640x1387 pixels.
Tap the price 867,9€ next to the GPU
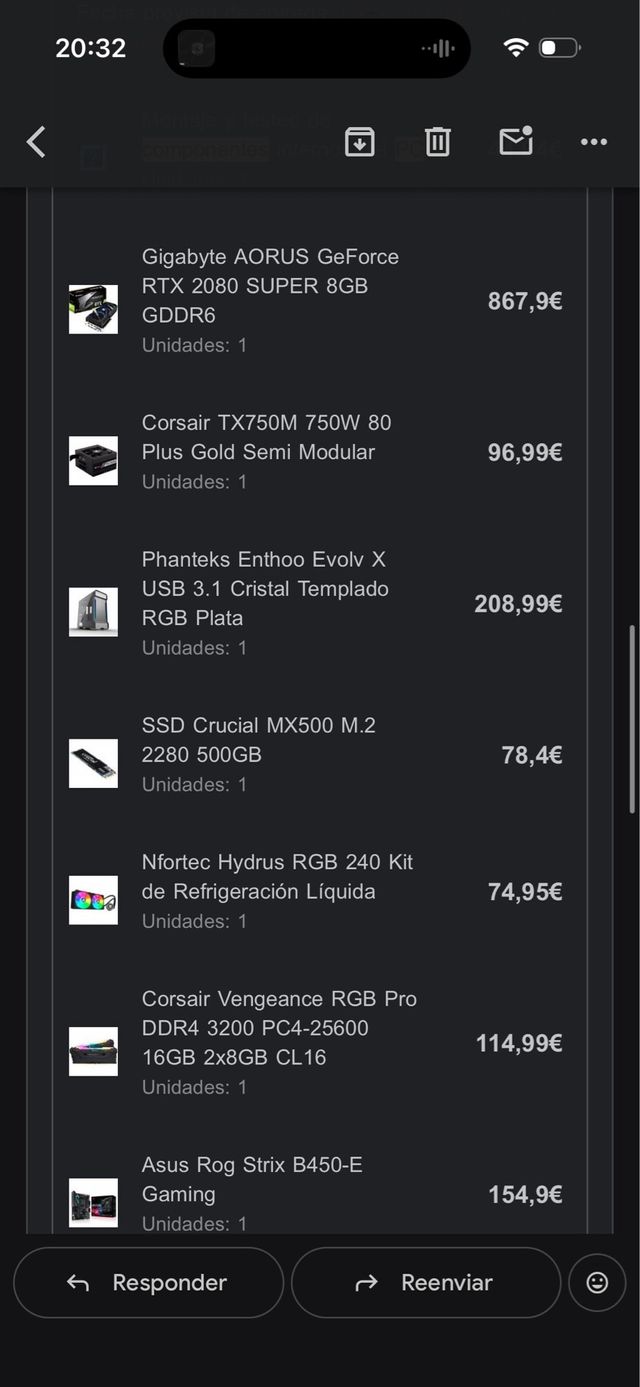pyautogui.click(x=524, y=301)
